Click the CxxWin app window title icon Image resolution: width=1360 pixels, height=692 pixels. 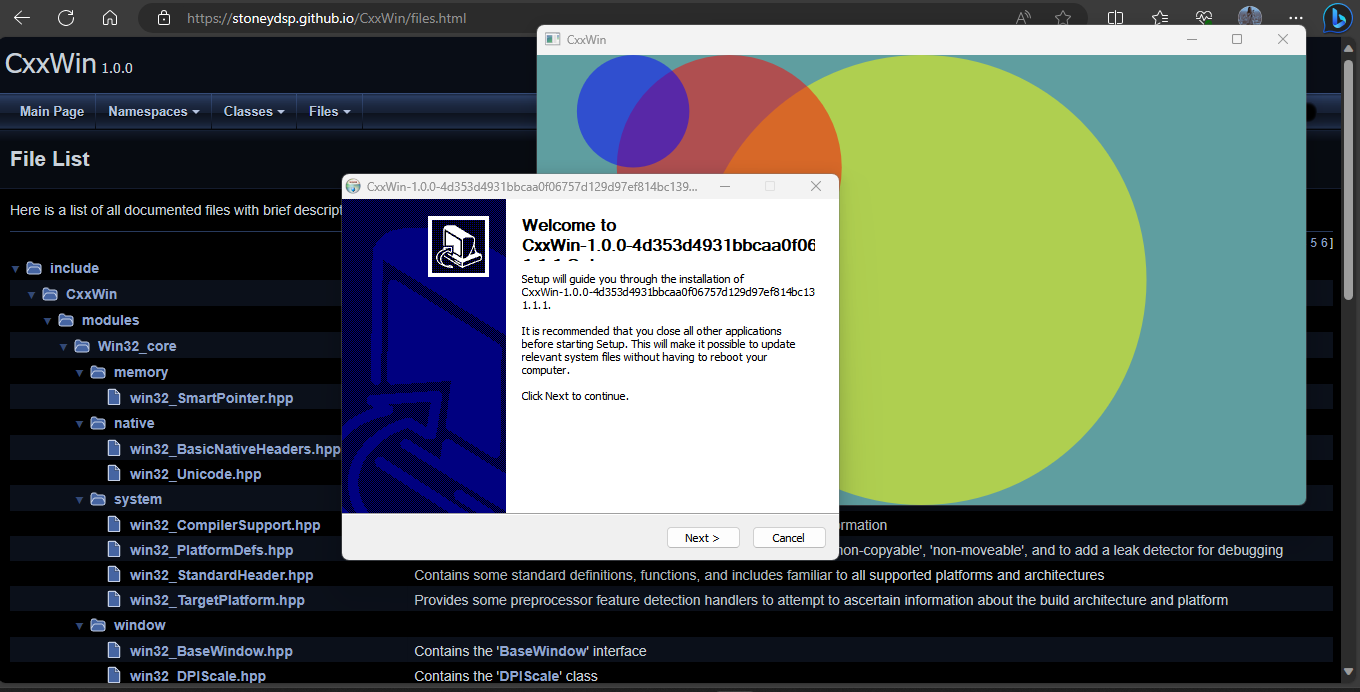coord(552,39)
